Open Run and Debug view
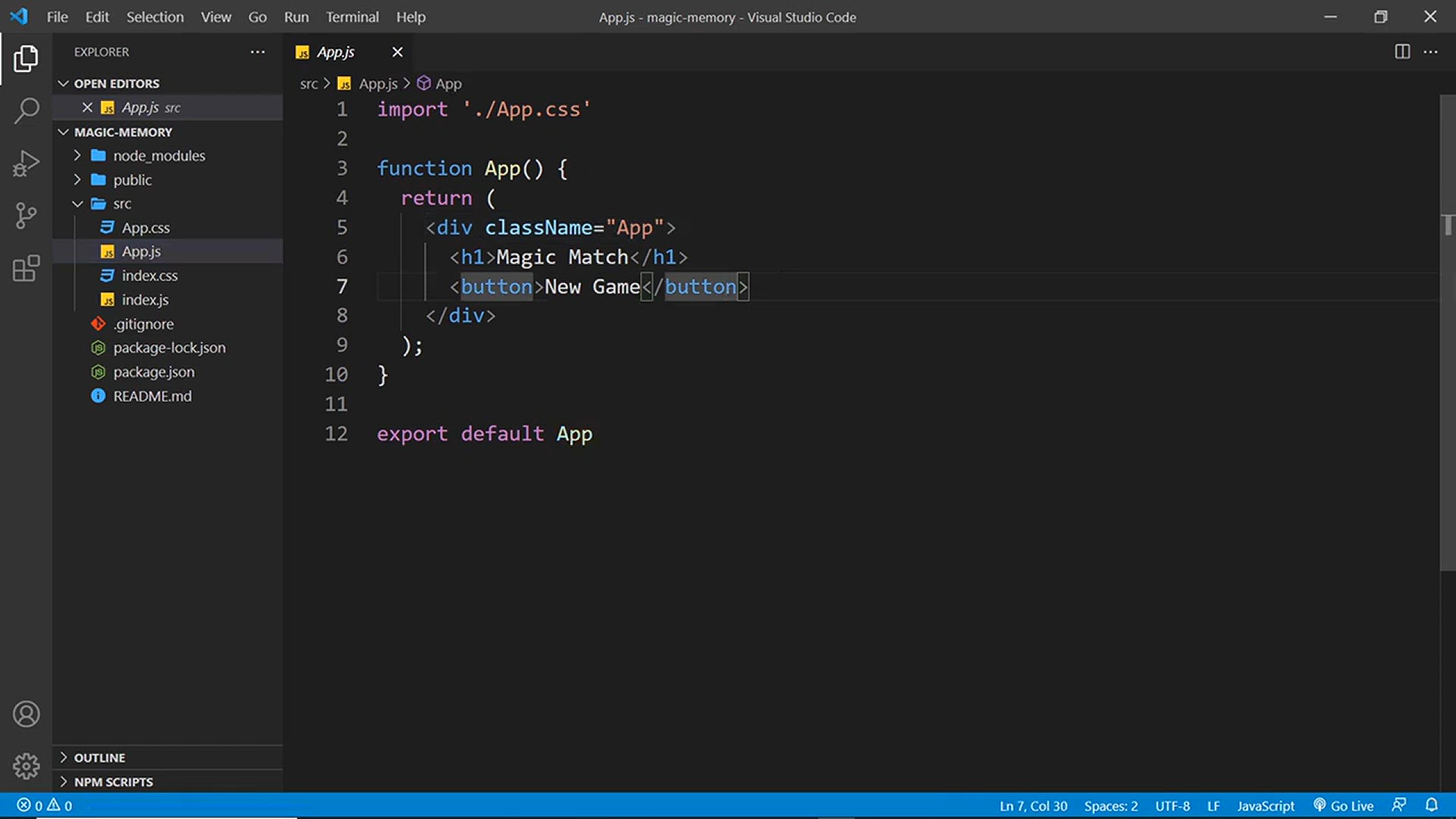The image size is (1456, 819). pos(26,163)
